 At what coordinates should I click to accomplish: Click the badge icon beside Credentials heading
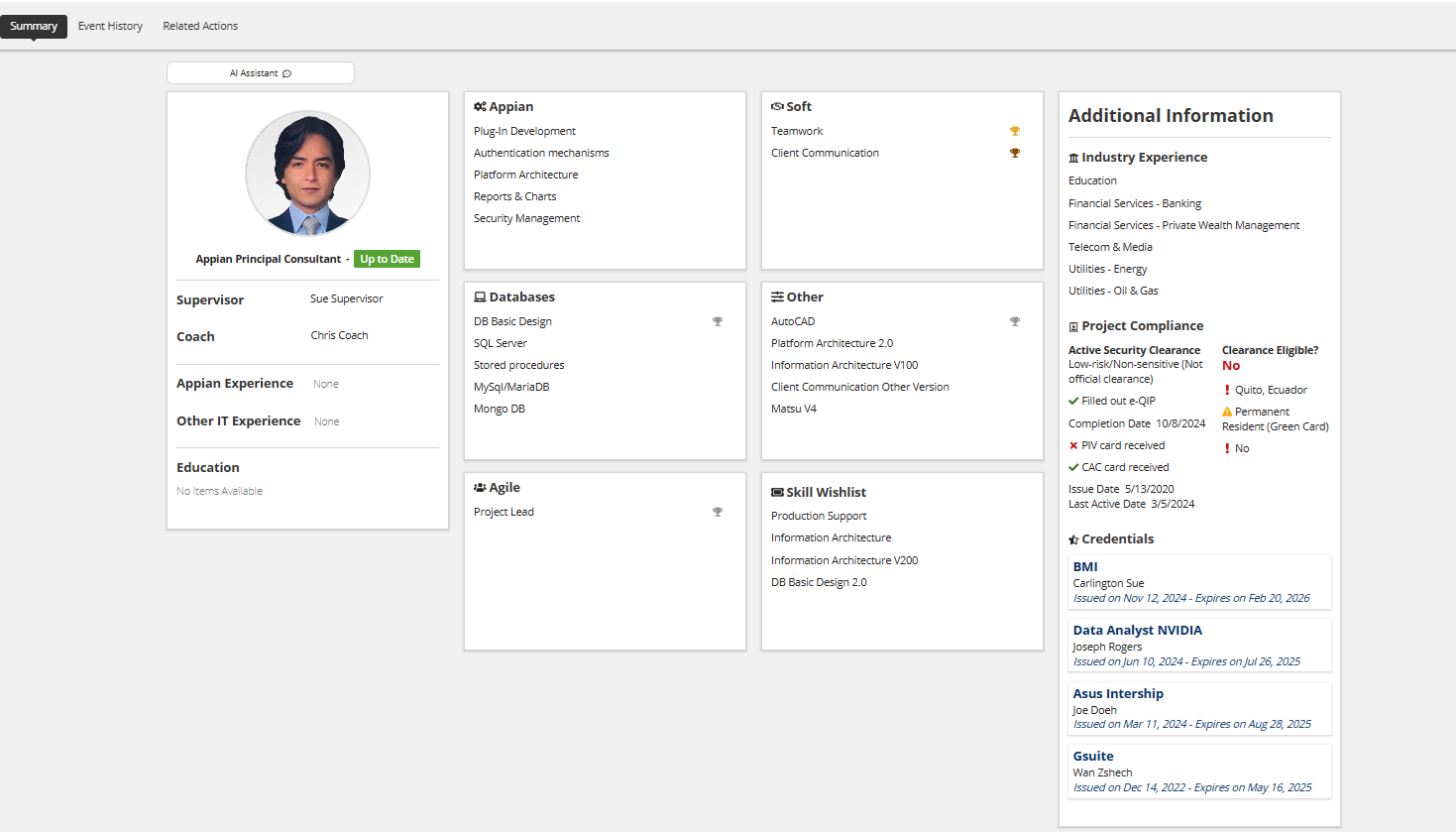(1073, 539)
